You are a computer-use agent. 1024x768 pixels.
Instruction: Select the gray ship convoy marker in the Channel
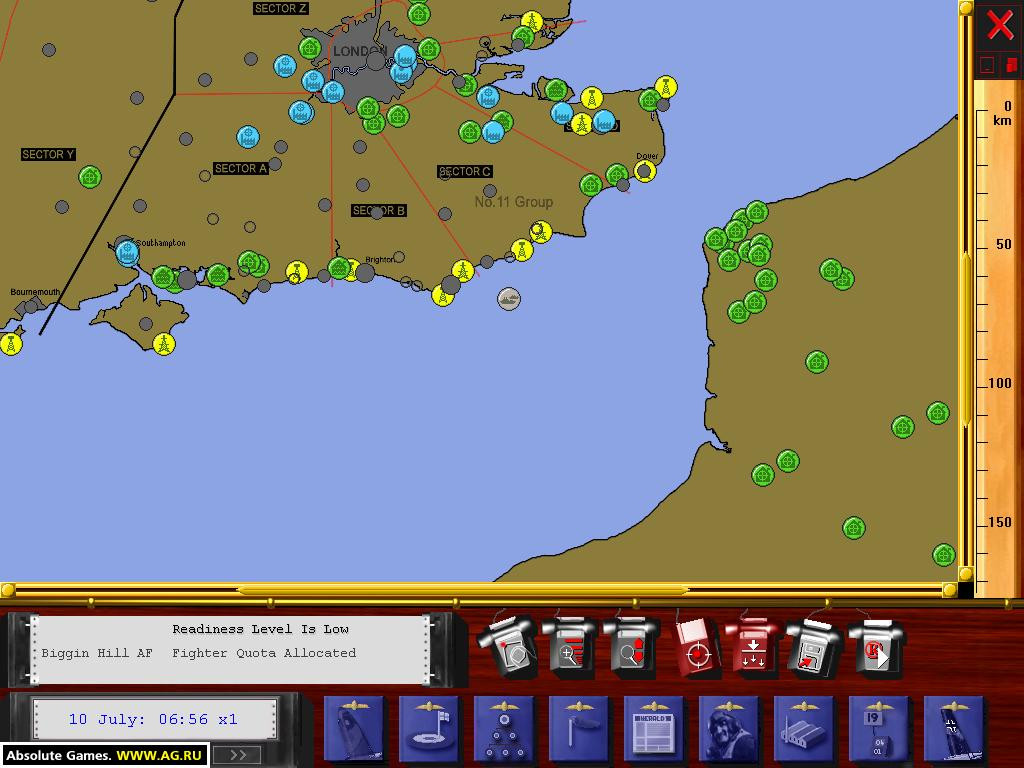[509, 298]
